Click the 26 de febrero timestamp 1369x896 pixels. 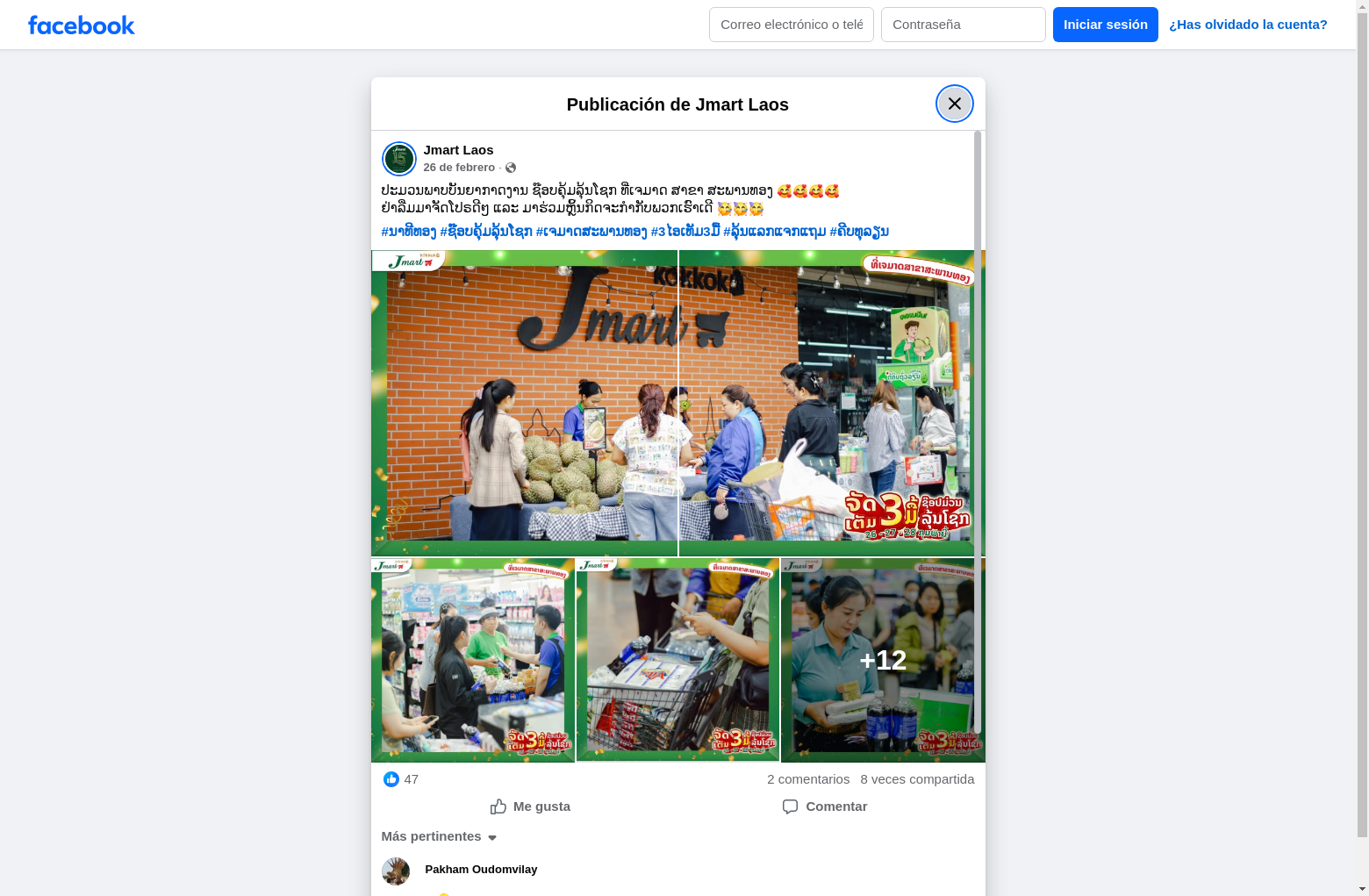click(459, 168)
